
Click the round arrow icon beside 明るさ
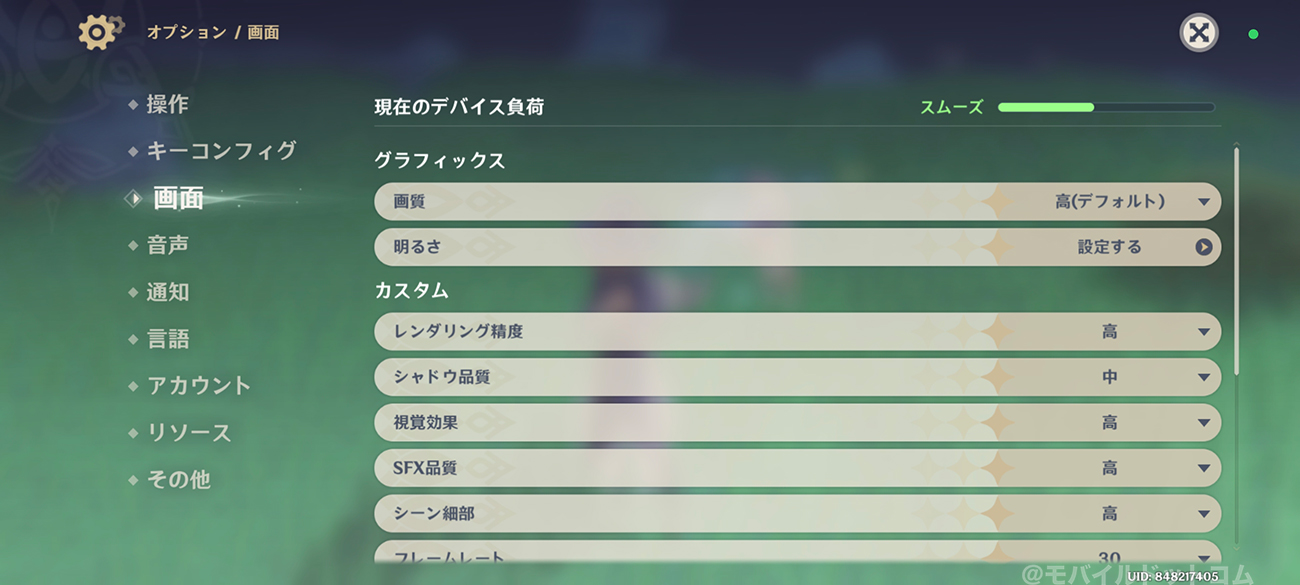tap(1203, 247)
